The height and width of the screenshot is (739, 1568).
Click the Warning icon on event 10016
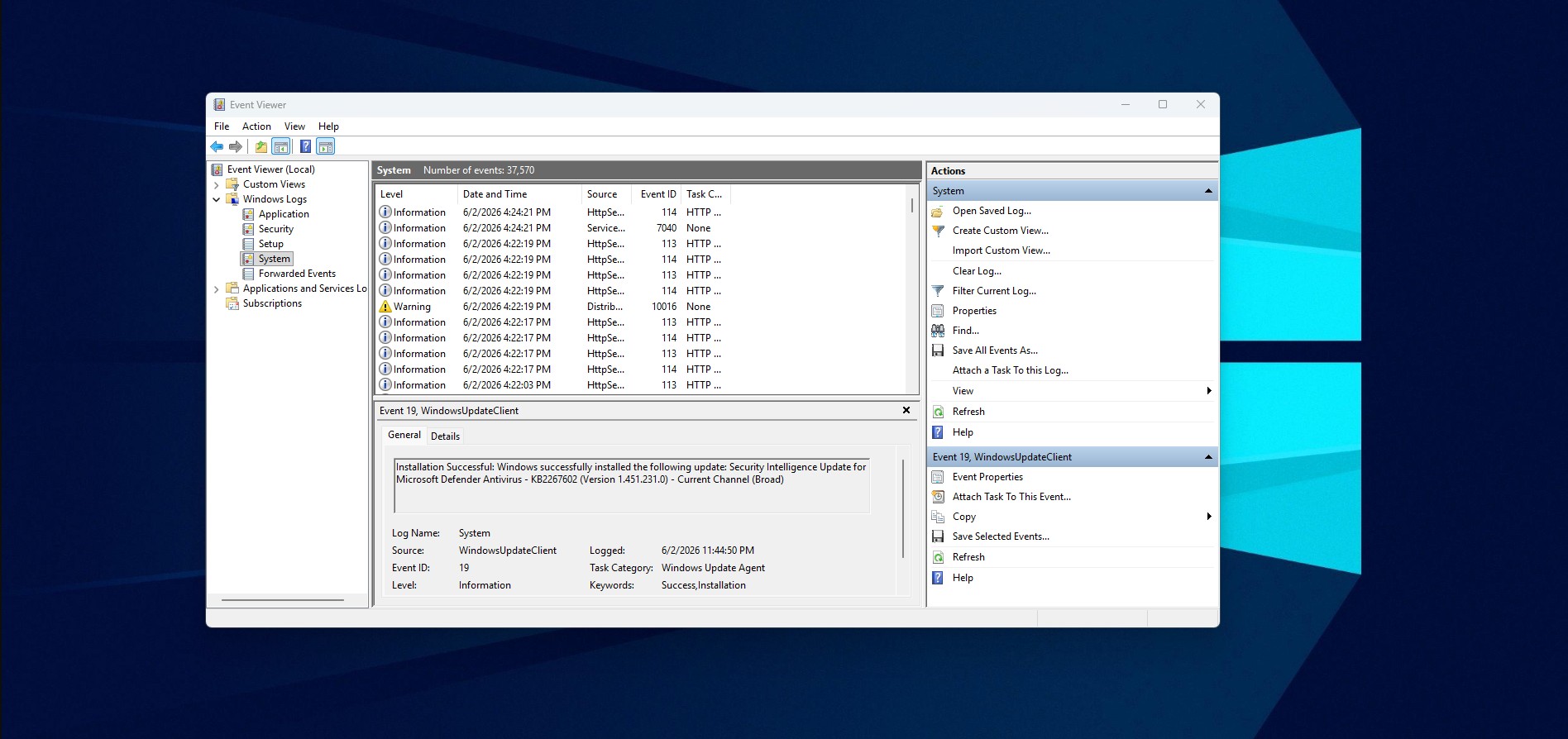[385, 306]
